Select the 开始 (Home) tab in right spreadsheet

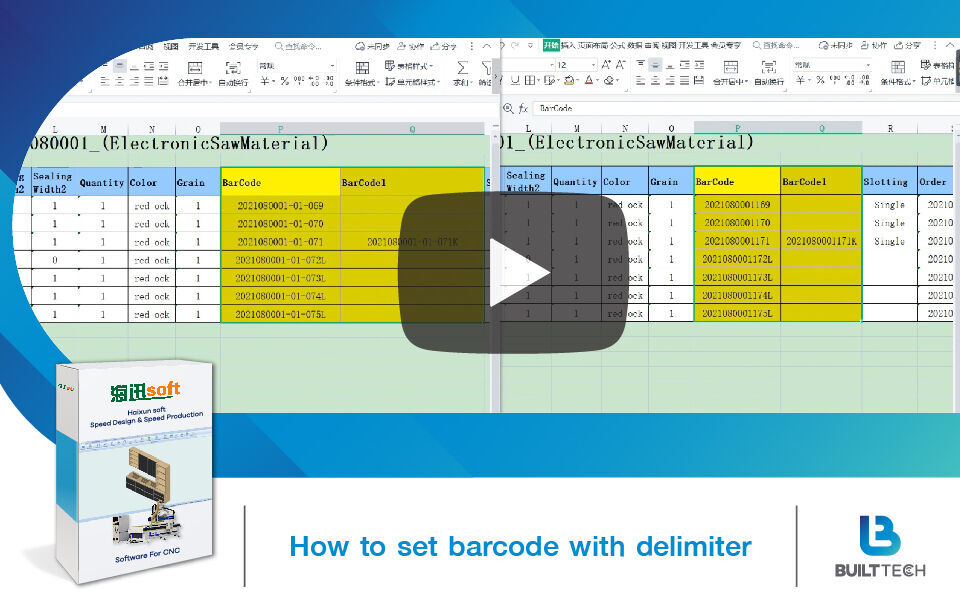551,45
